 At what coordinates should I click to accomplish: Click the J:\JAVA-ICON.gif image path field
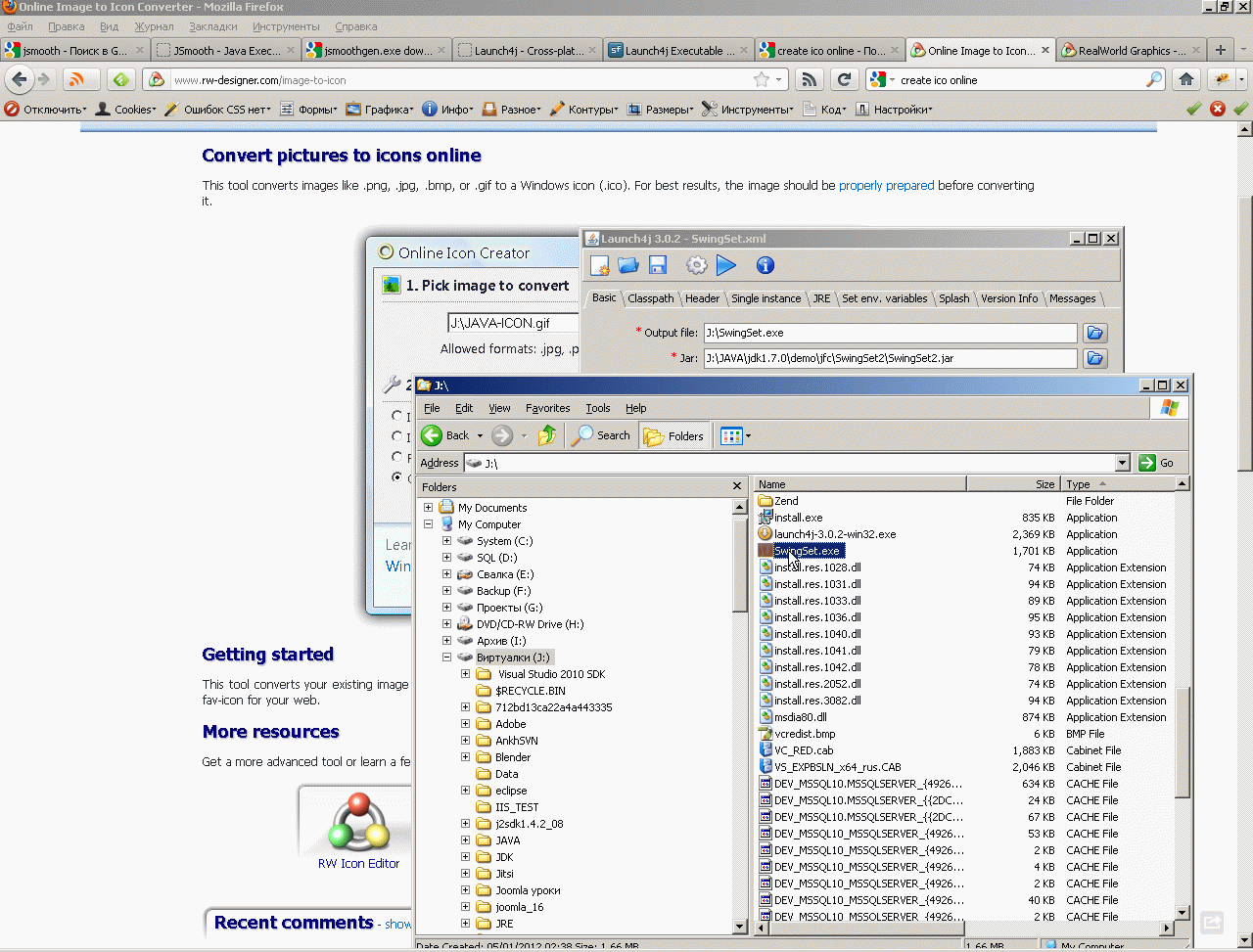coord(513,323)
